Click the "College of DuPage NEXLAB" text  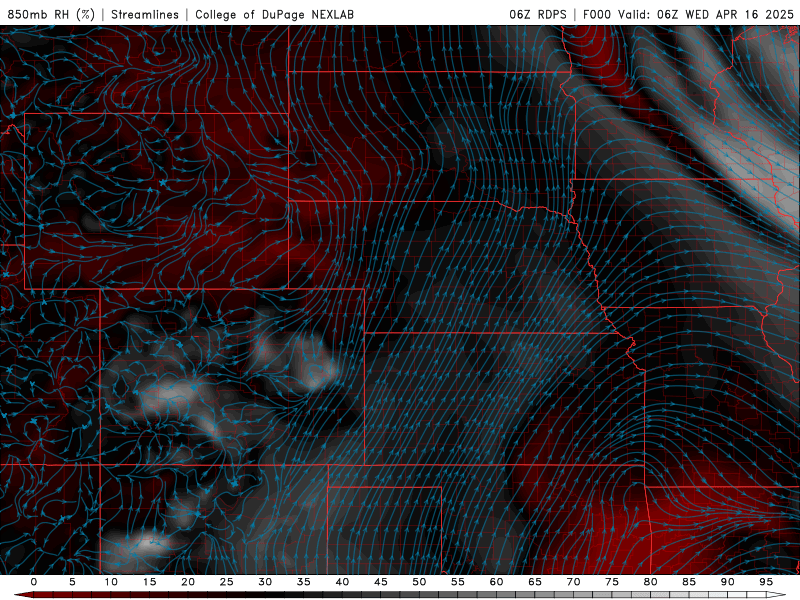pos(274,14)
